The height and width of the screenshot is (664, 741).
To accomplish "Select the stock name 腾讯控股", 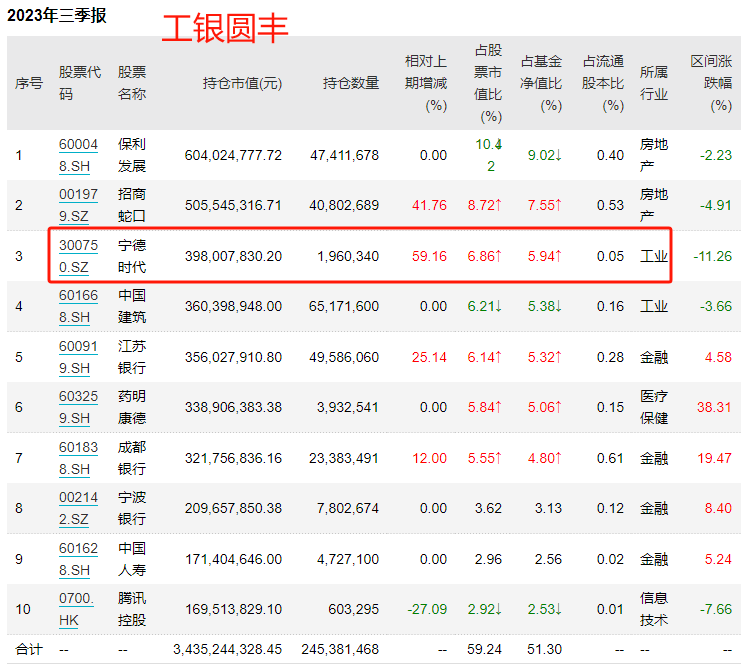I will tap(132, 610).
